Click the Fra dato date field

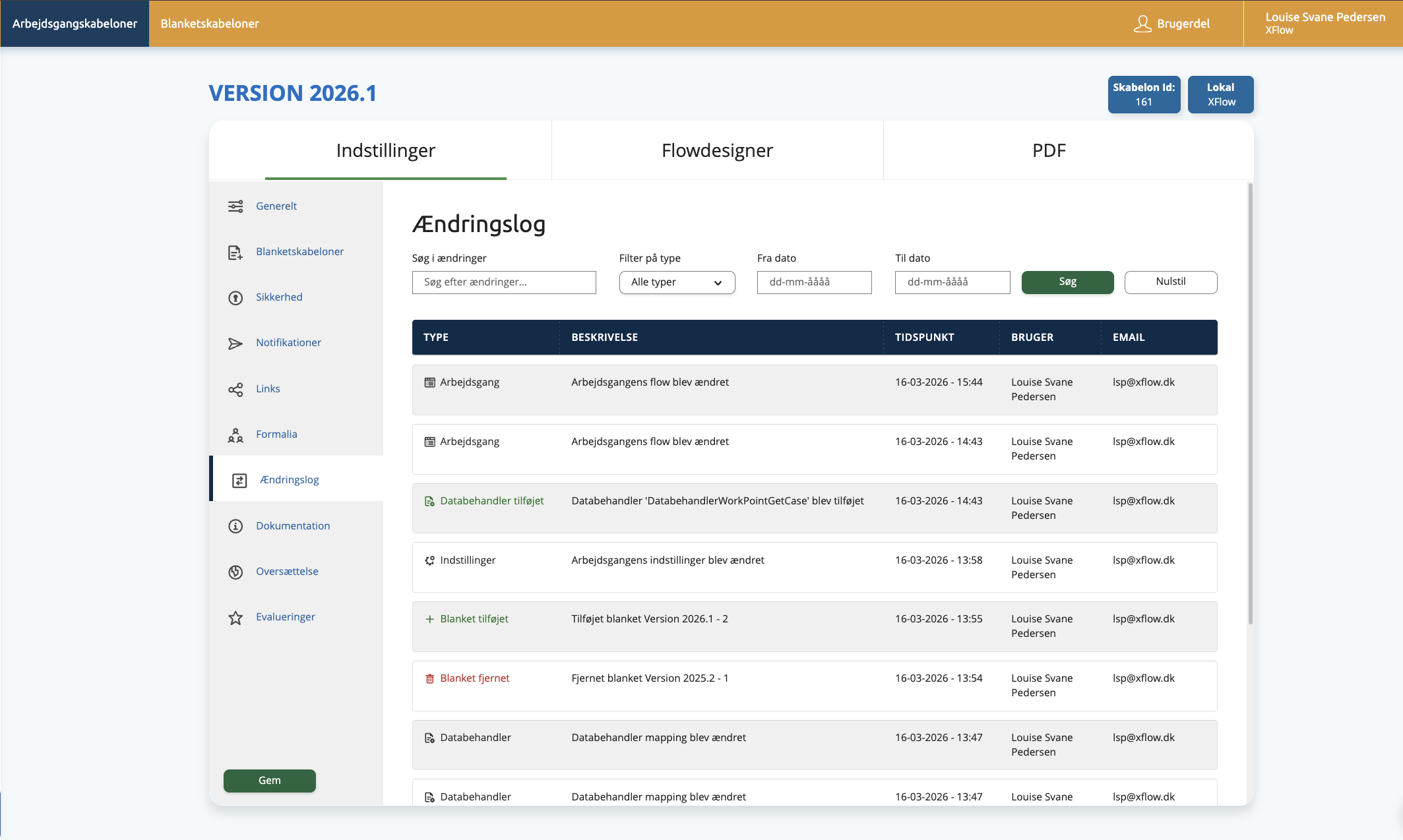[x=814, y=282]
